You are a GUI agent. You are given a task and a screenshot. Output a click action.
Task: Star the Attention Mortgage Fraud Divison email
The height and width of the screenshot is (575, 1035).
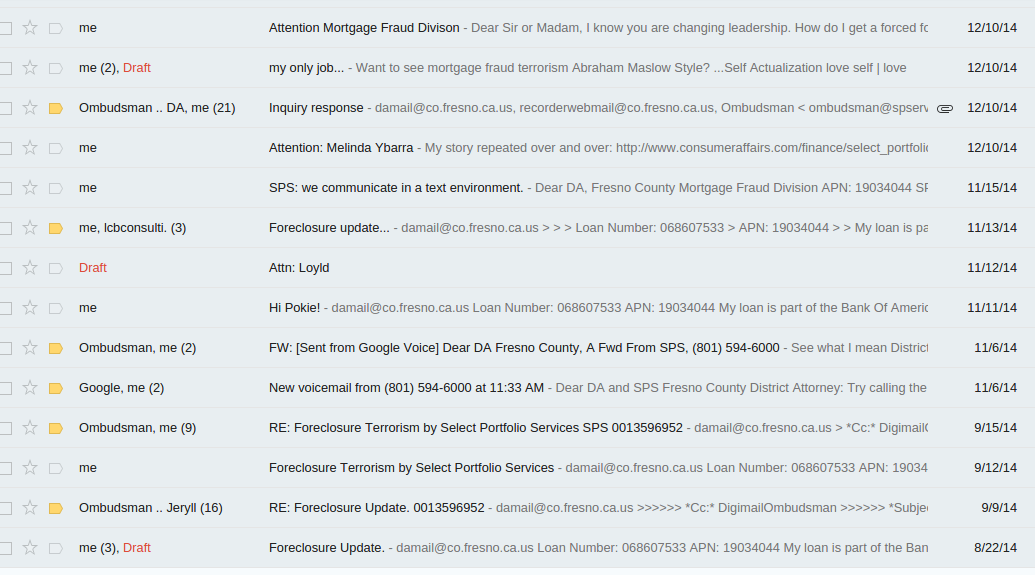coord(30,28)
